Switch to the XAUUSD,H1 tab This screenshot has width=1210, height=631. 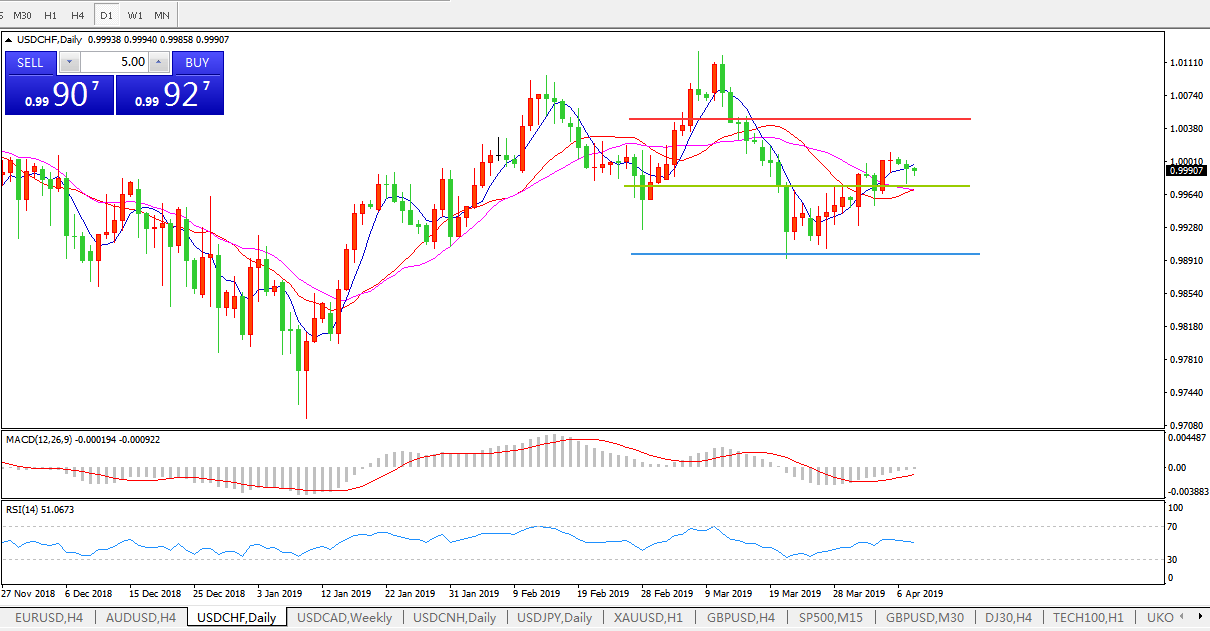click(648, 618)
